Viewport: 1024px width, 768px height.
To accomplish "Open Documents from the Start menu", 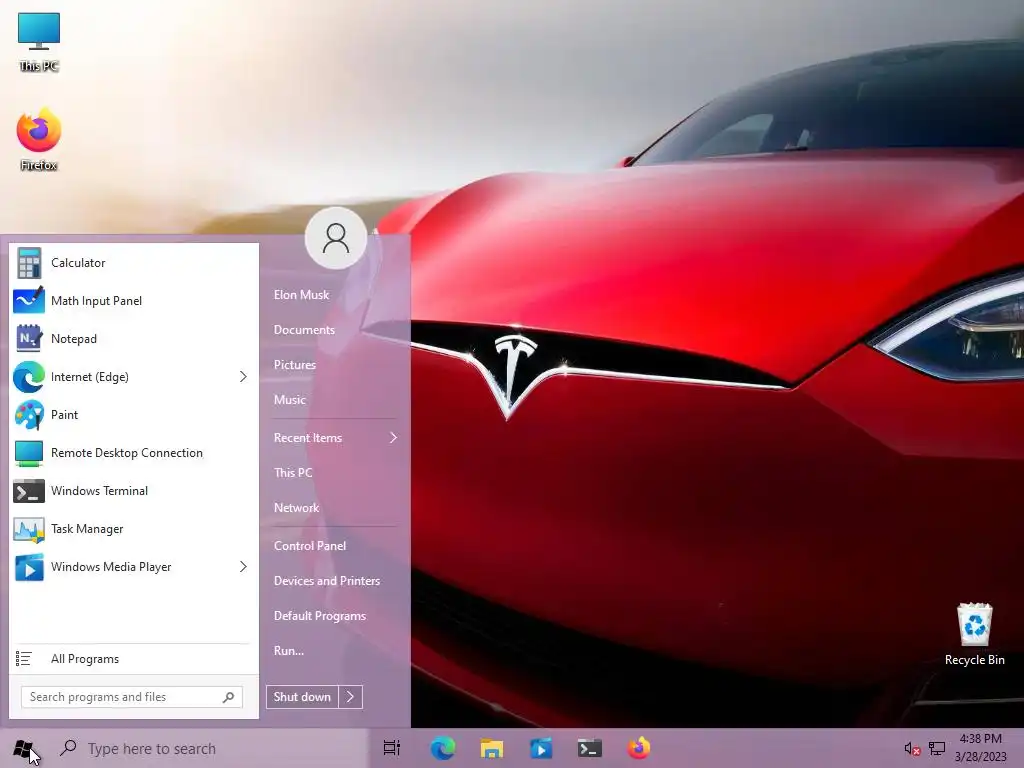I will tap(304, 330).
